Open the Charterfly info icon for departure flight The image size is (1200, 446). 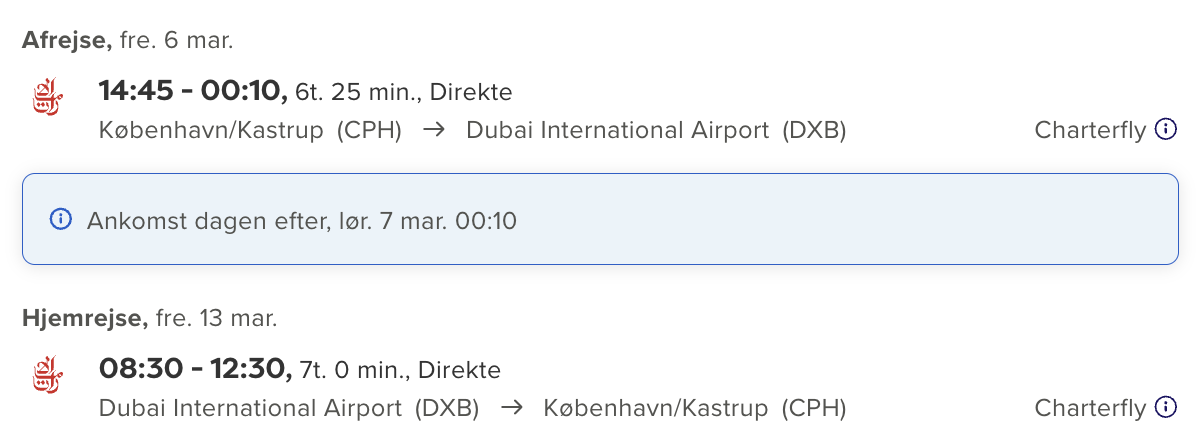[1165, 129]
